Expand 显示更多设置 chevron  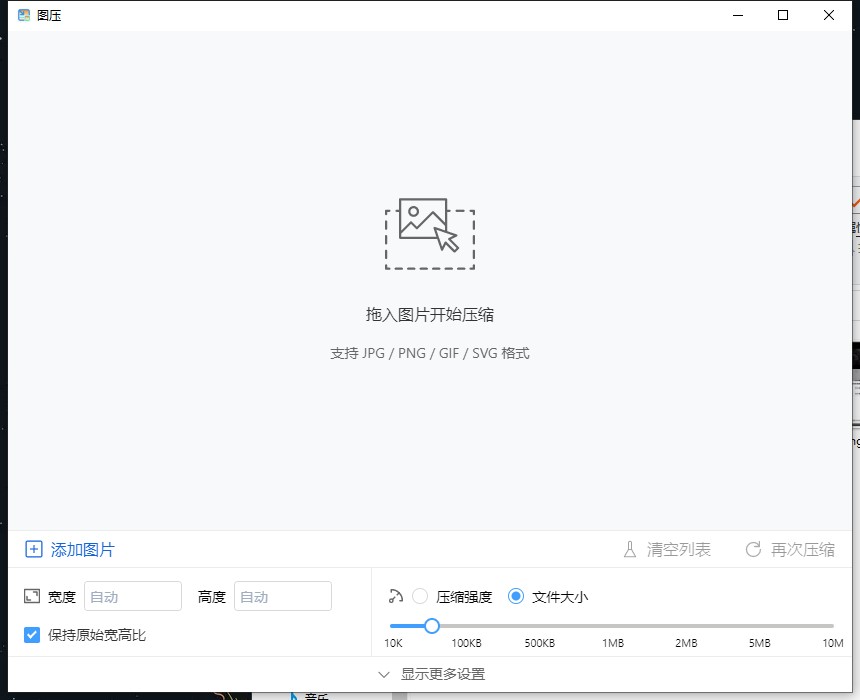(x=384, y=674)
